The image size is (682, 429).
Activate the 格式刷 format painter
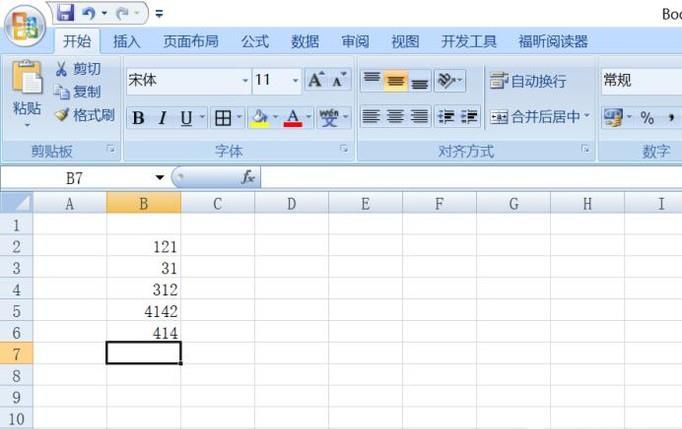(x=85, y=115)
